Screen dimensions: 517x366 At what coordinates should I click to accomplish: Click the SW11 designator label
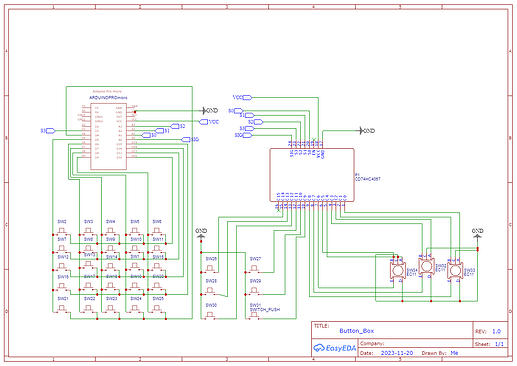pos(158,239)
